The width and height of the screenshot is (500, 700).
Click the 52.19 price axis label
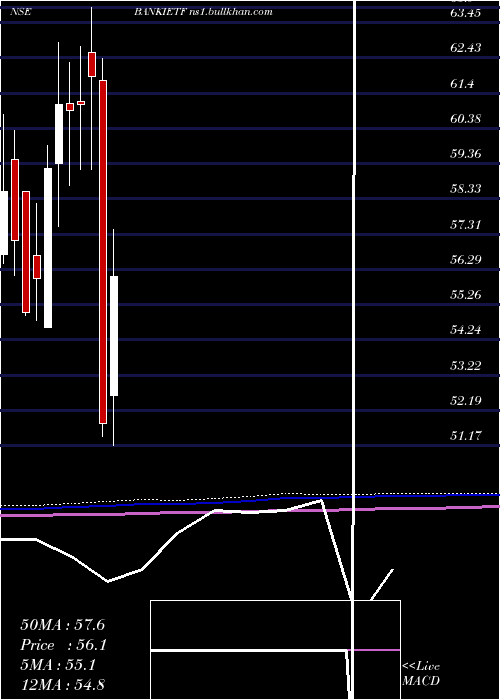click(x=466, y=400)
